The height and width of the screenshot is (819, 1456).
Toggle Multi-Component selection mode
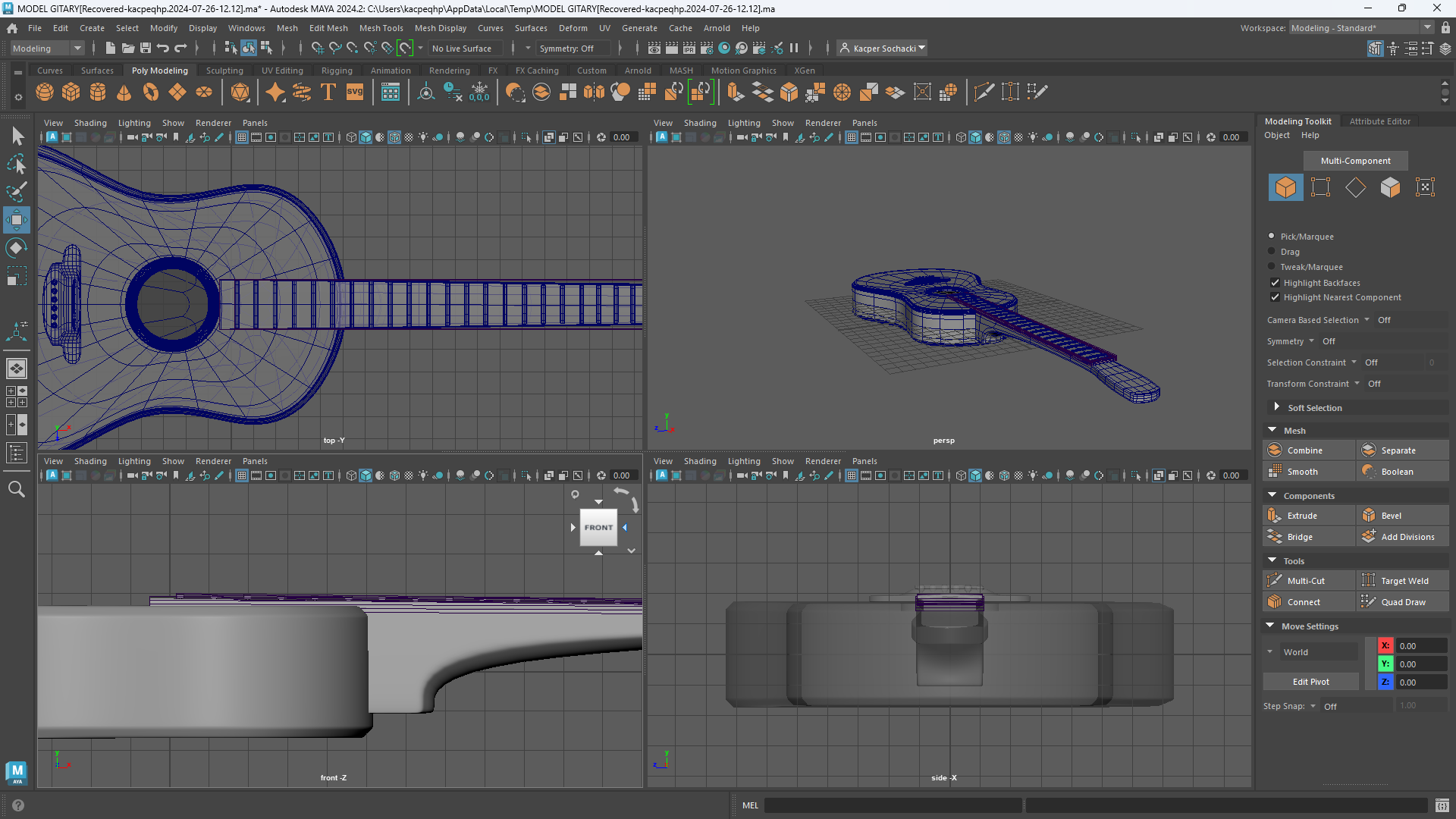pos(1355,161)
